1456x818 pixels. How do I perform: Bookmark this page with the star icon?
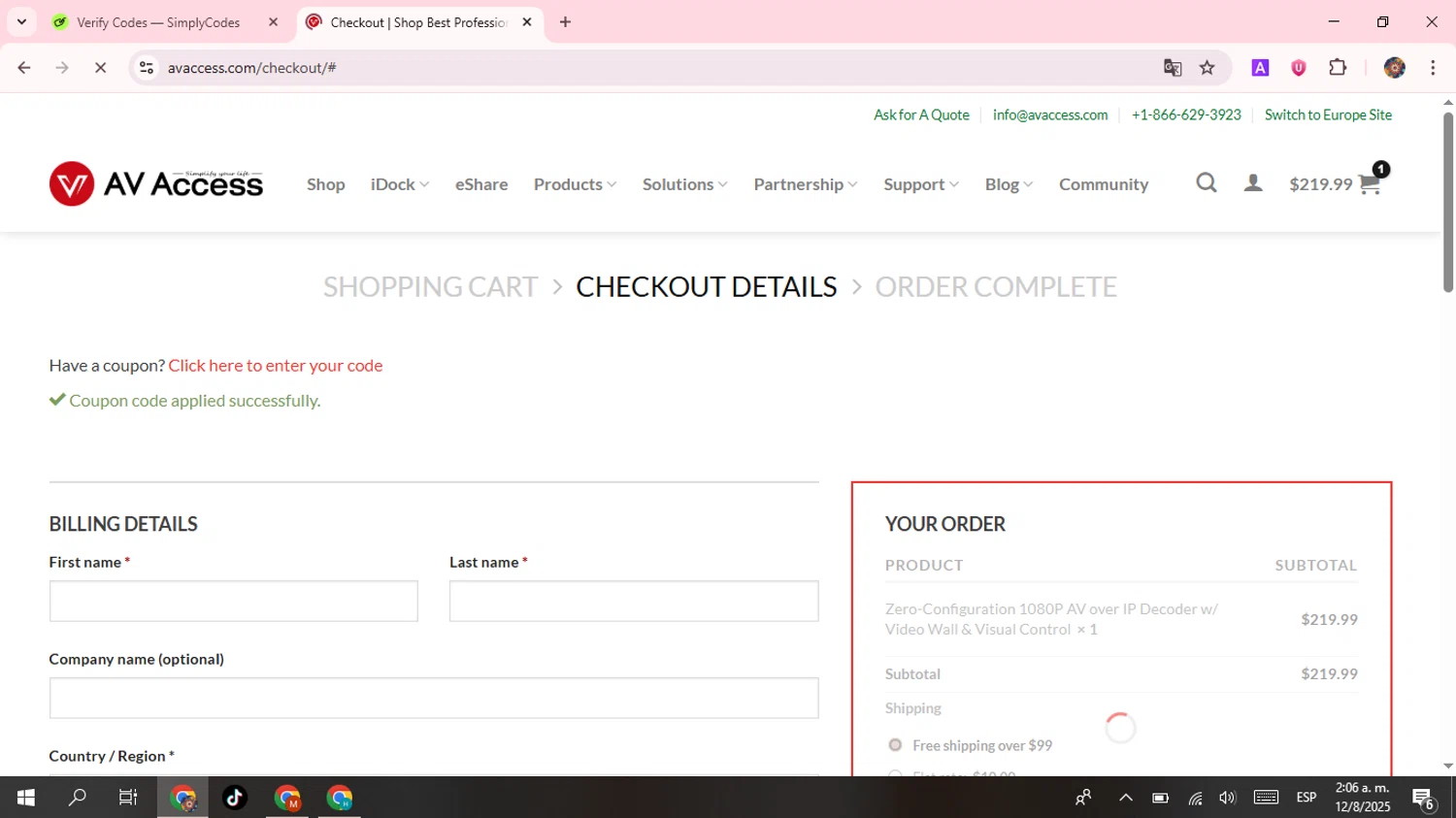1207,68
